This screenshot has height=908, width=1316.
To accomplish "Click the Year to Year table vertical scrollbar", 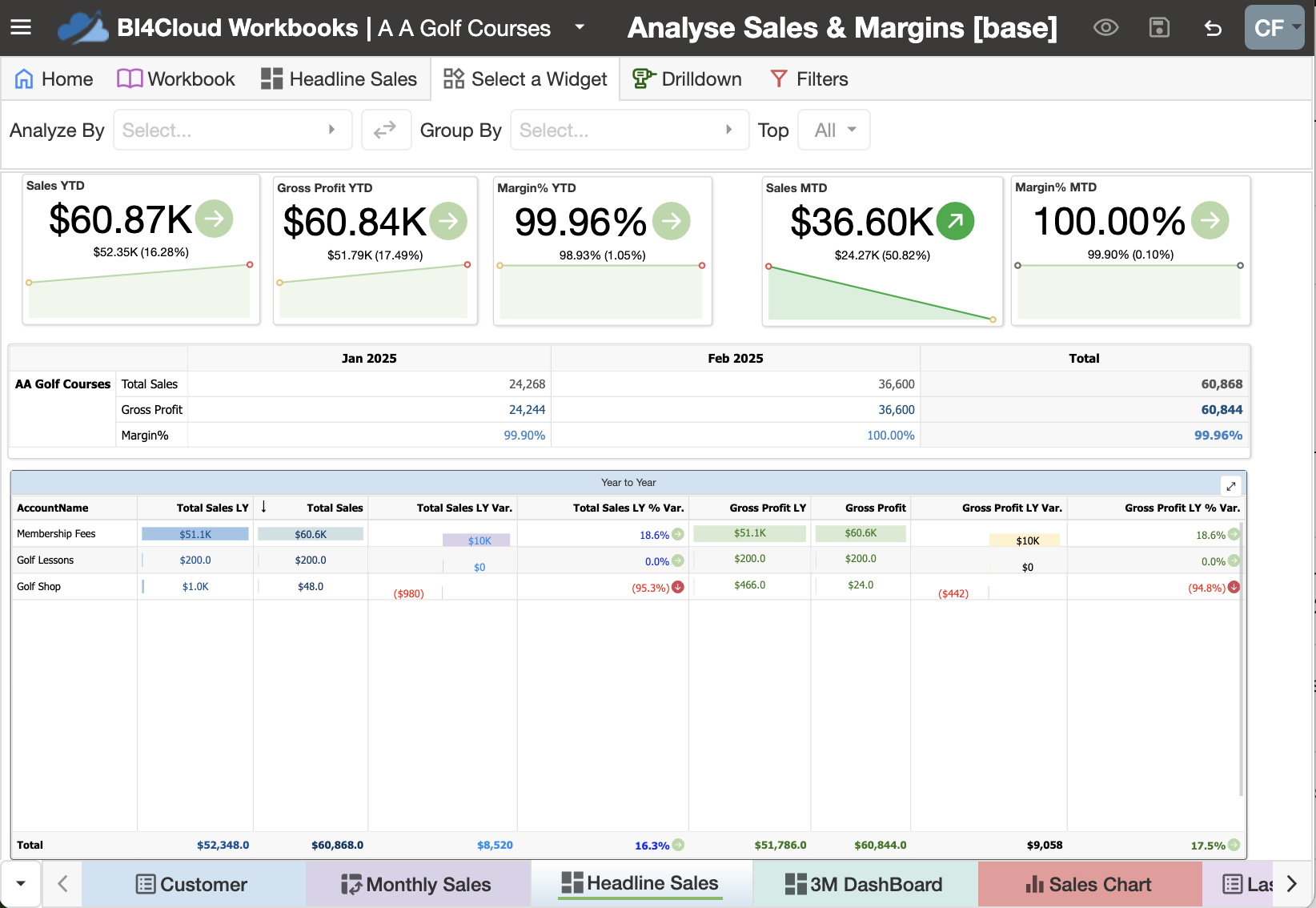I will pos(1241,658).
